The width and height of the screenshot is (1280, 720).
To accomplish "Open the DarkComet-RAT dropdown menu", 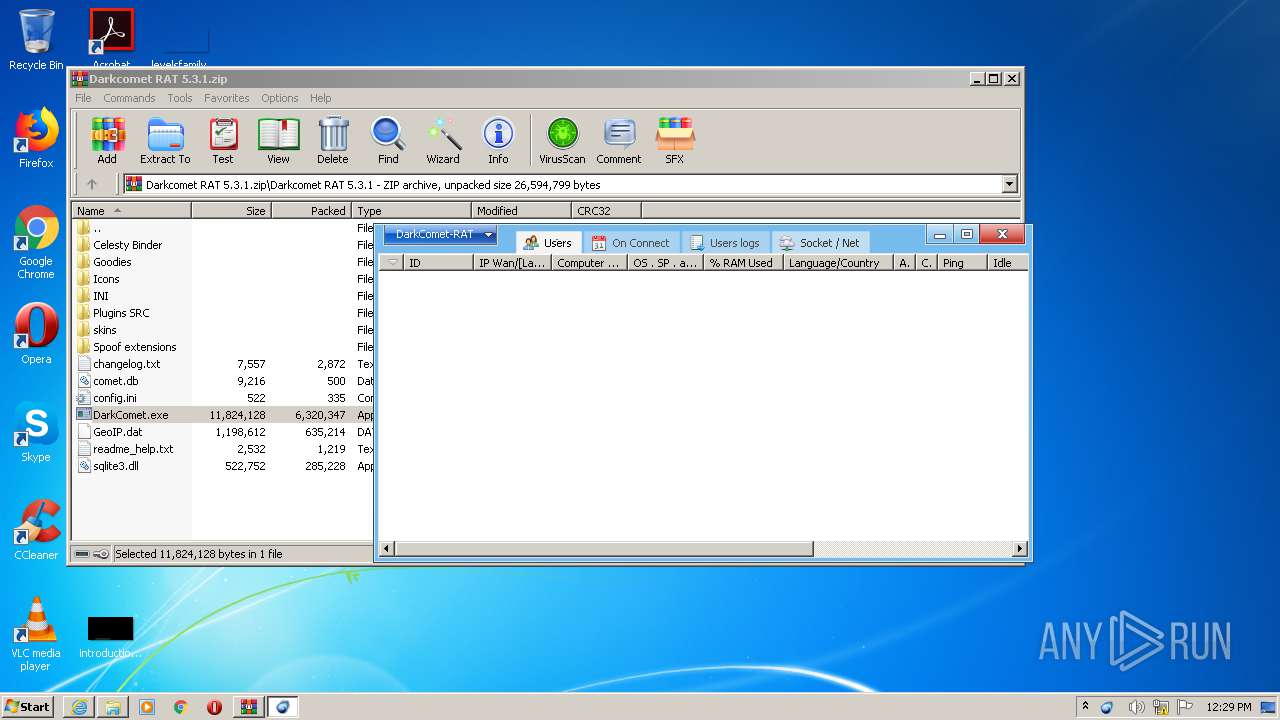I will (x=440, y=235).
